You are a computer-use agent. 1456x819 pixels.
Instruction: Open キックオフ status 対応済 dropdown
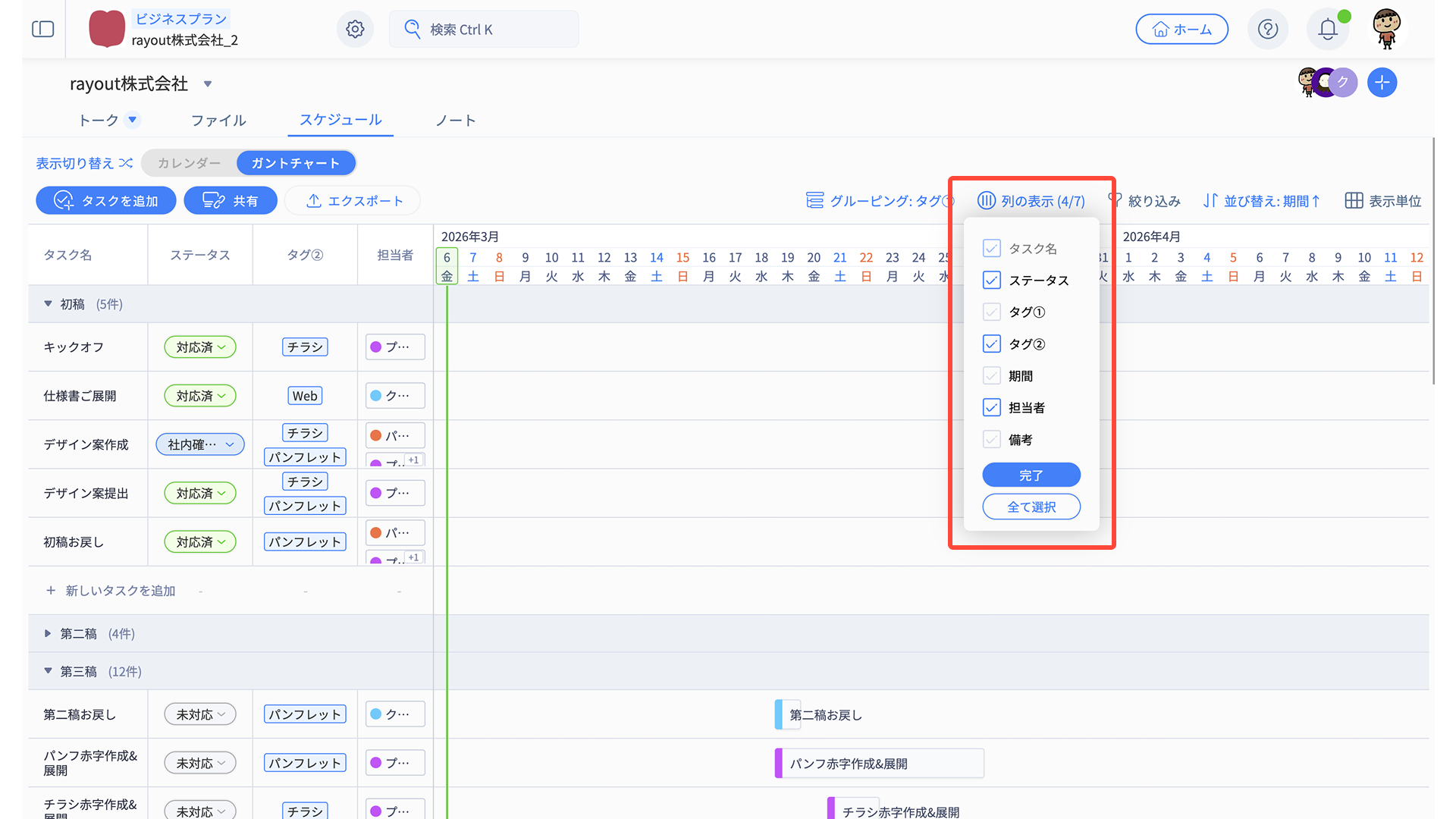(200, 347)
